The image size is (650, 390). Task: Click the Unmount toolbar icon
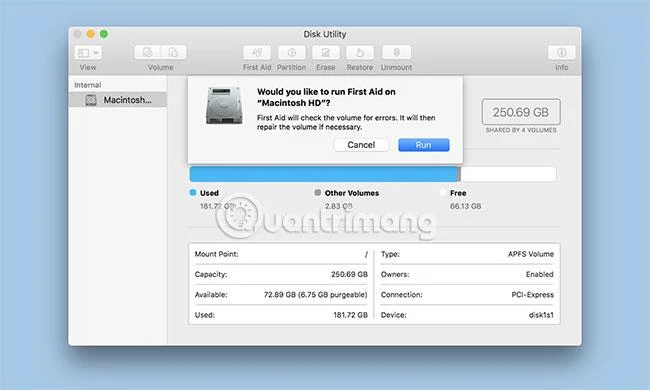tap(396, 52)
